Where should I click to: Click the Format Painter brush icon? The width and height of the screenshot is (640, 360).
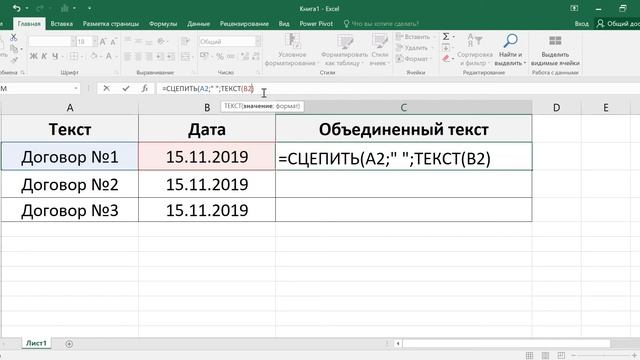[13, 60]
